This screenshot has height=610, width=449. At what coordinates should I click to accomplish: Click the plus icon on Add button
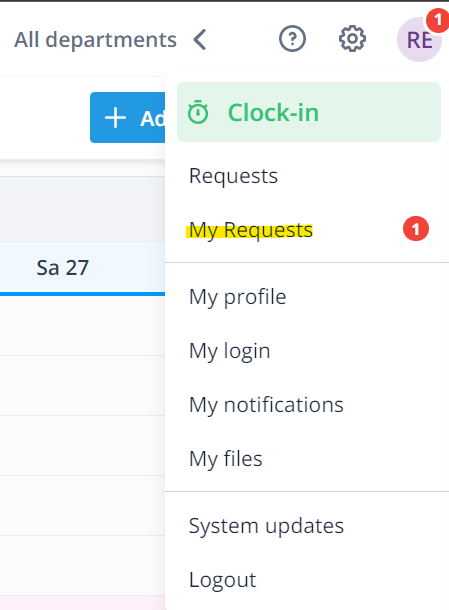coord(116,118)
